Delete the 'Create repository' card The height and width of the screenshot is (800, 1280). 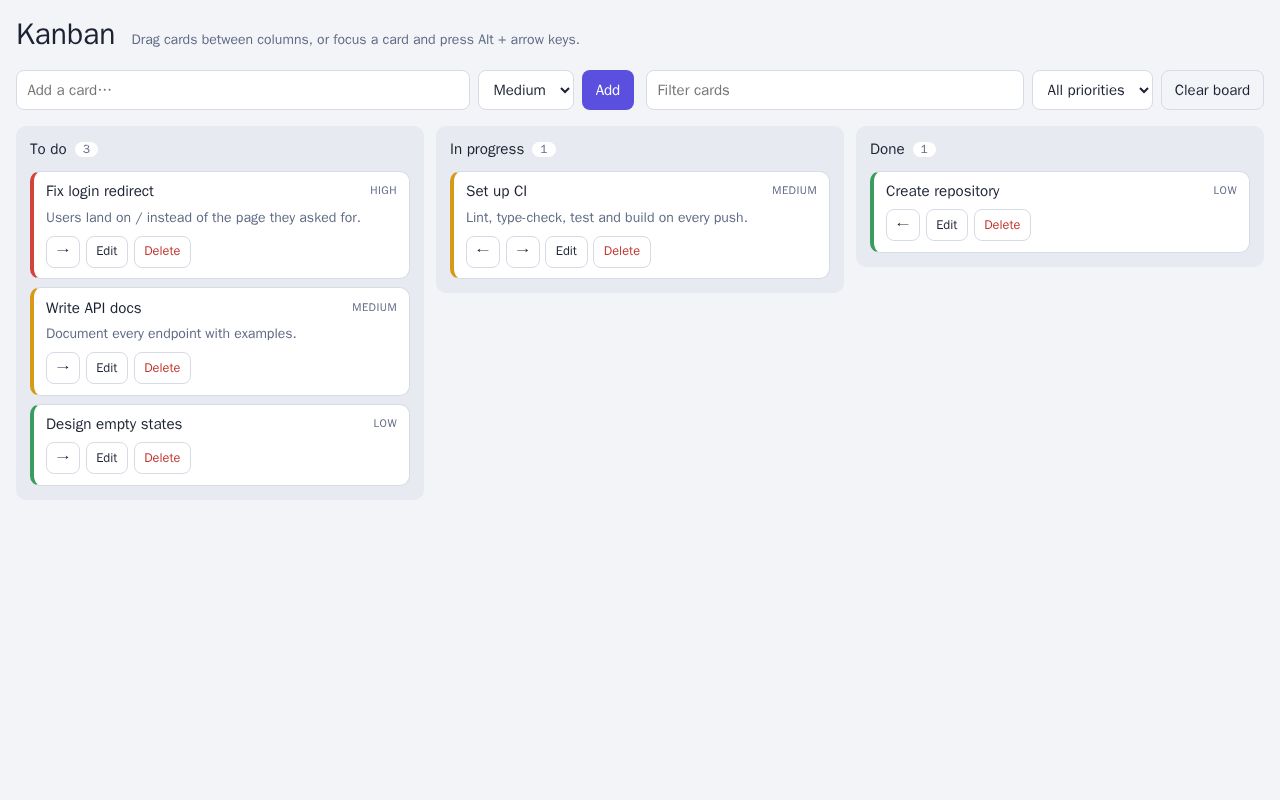click(x=1002, y=225)
